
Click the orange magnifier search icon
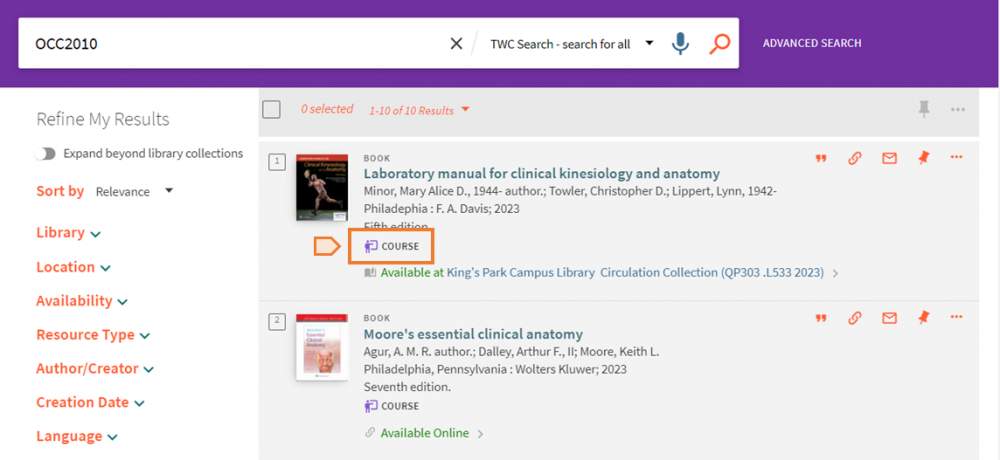719,43
